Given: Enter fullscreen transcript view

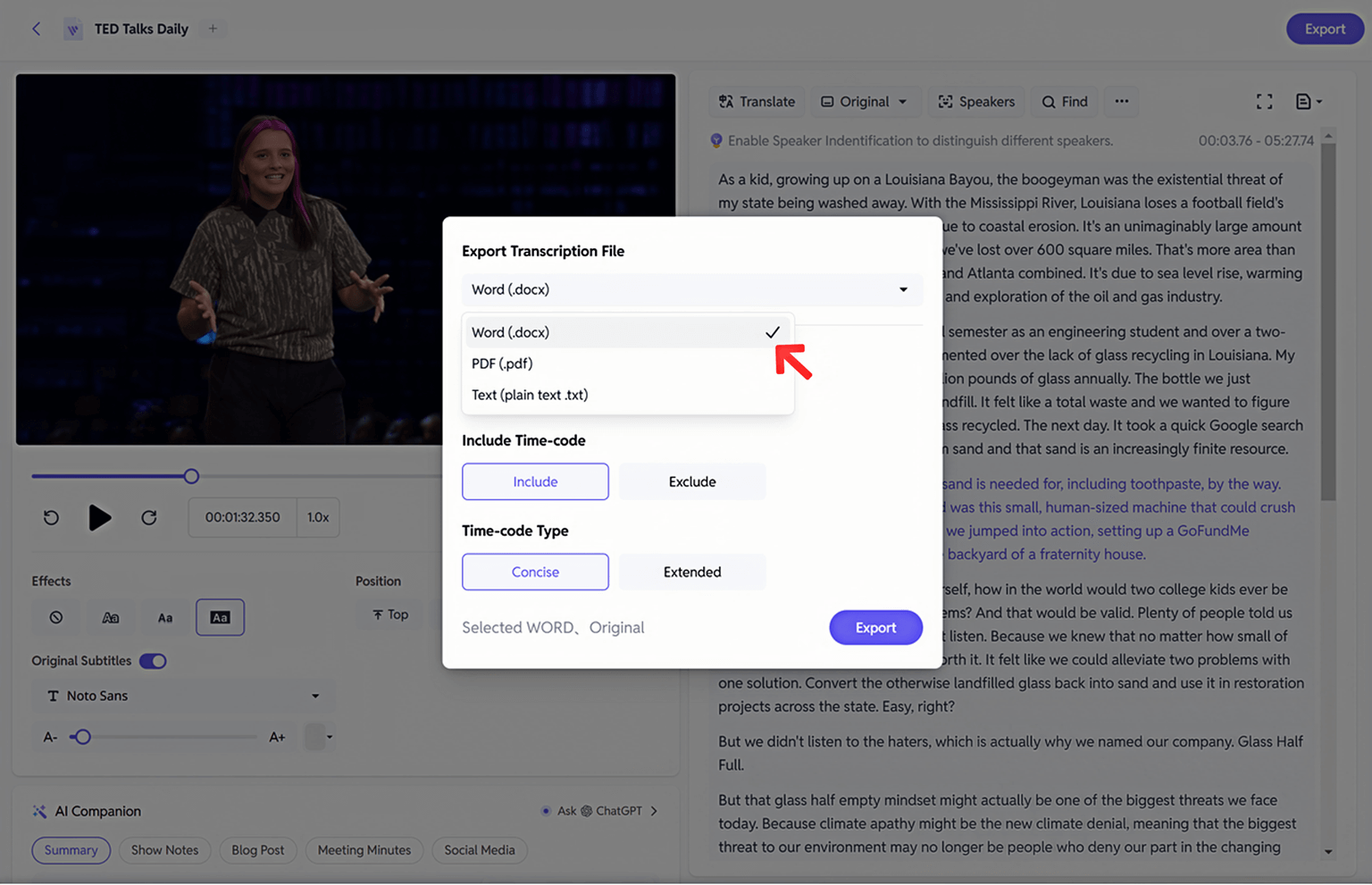Looking at the screenshot, I should tap(1264, 102).
